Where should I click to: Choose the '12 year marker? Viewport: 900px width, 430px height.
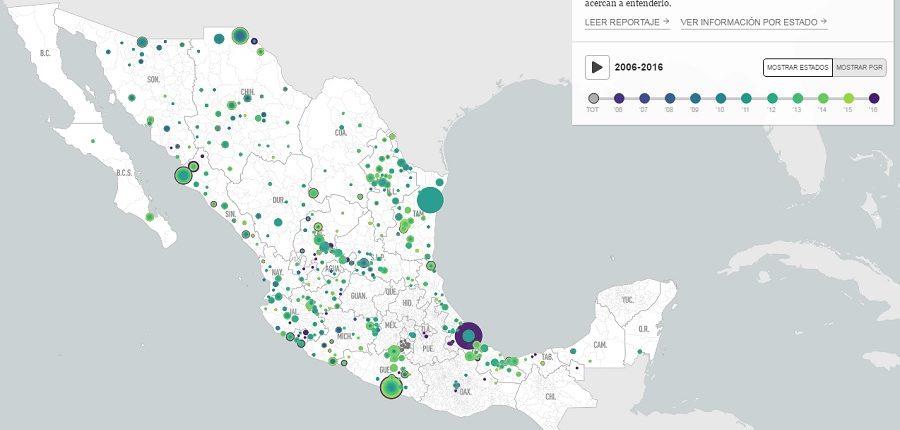pos(772,98)
